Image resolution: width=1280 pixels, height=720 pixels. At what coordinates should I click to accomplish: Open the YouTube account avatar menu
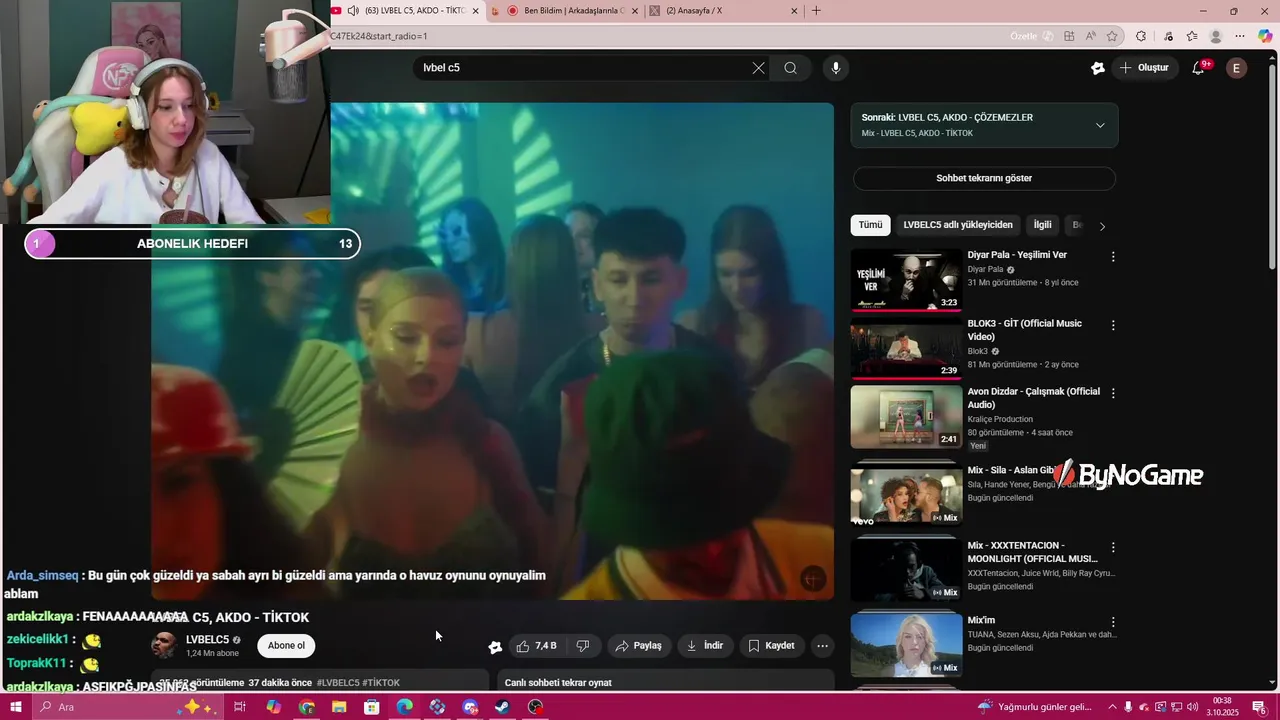(1237, 68)
